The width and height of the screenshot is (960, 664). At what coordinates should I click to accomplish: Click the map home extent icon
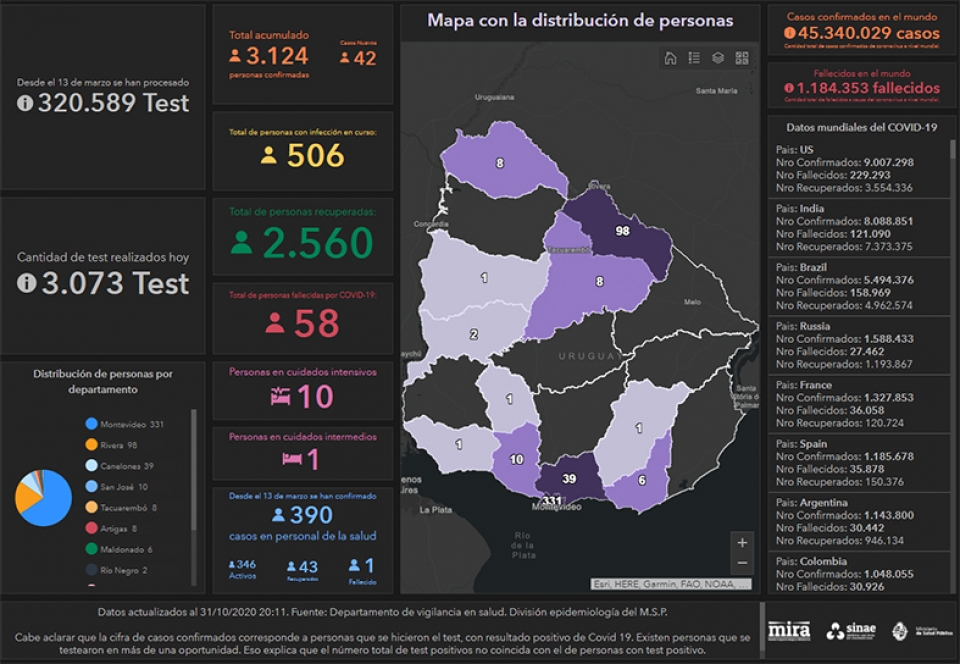click(x=670, y=58)
